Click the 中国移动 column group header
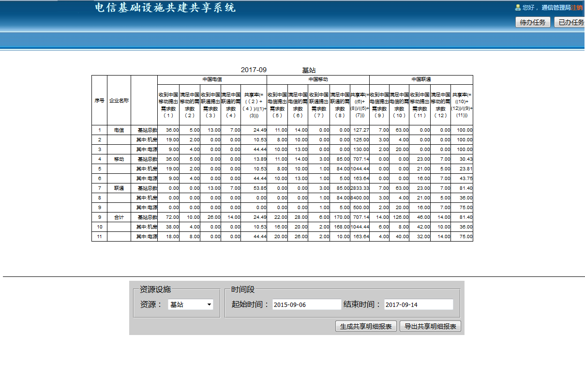This screenshot has height=366, width=585. tap(318, 79)
